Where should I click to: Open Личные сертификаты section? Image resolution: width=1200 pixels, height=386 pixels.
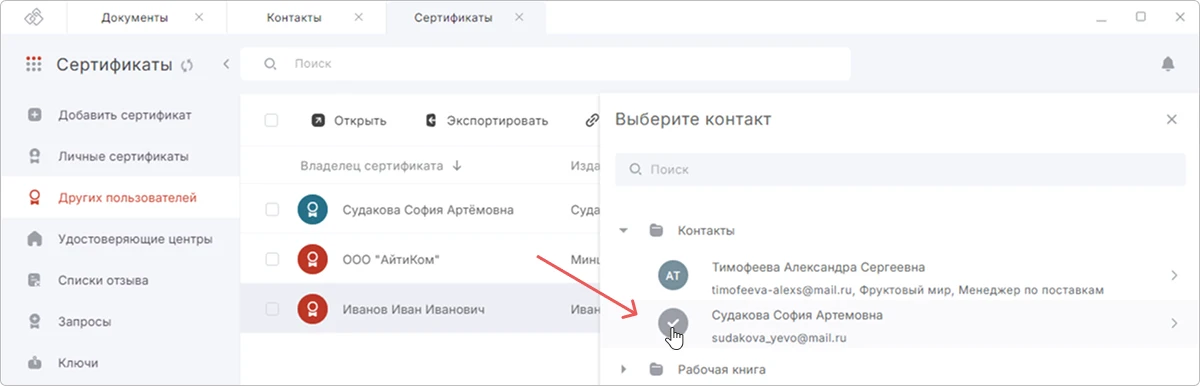click(120, 156)
